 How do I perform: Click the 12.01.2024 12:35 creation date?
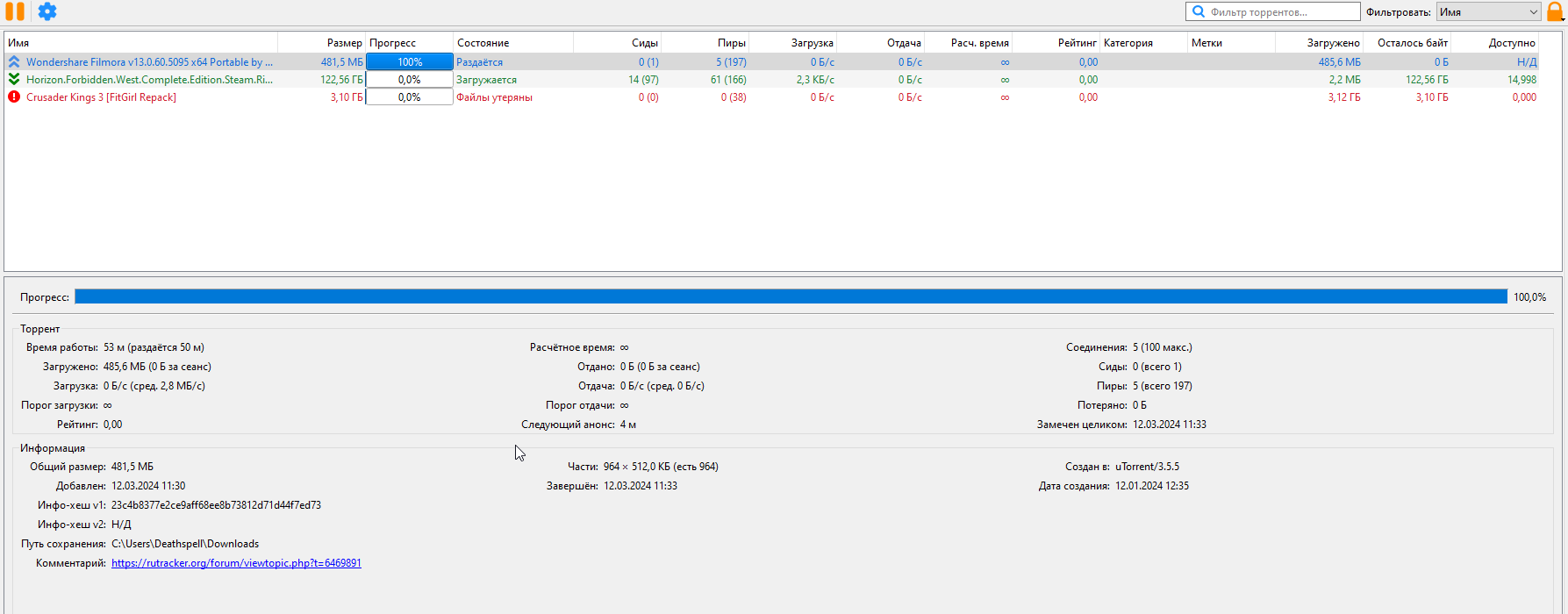[x=1152, y=486]
